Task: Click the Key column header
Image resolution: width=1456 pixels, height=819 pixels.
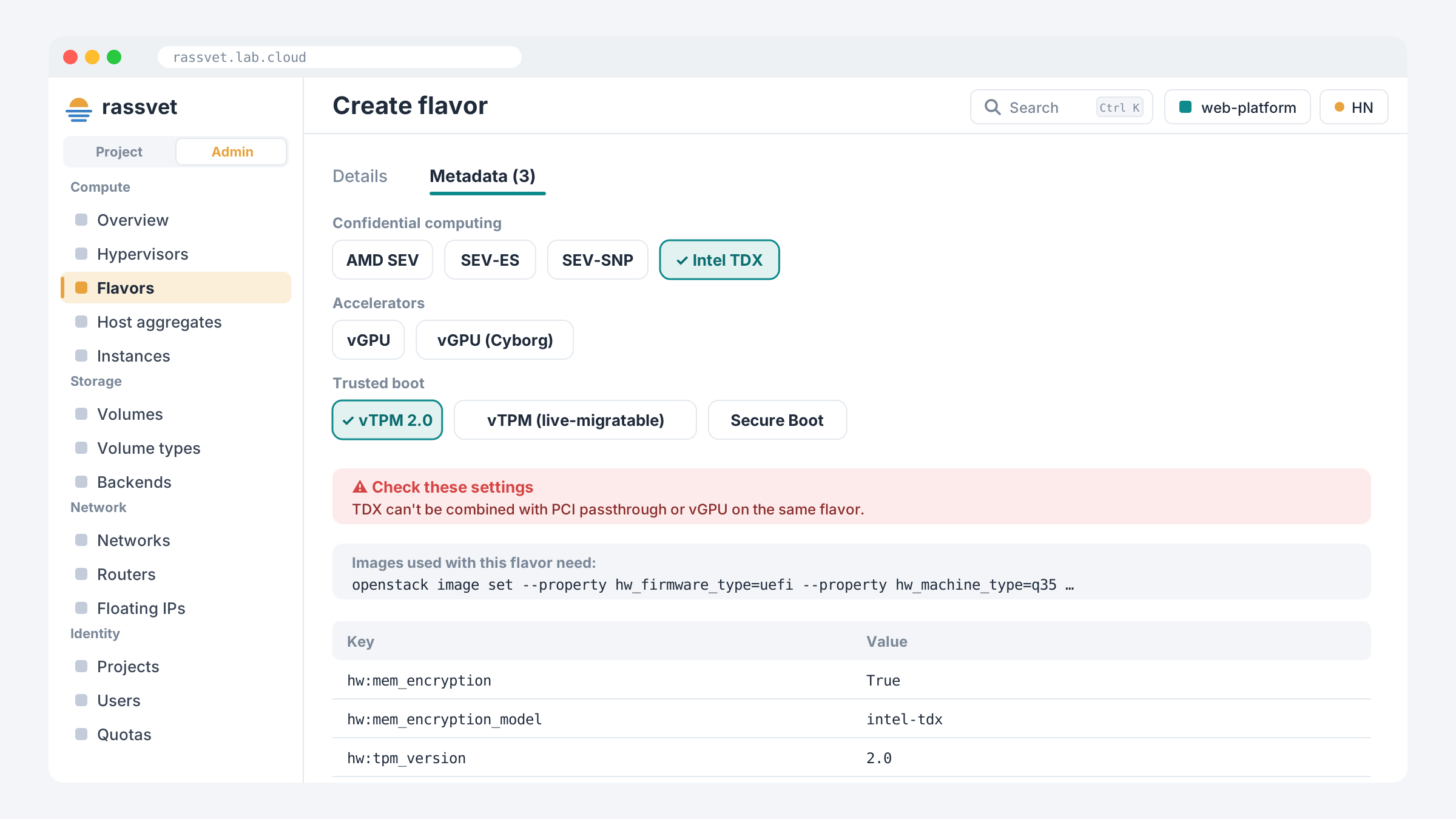Action: pos(360,641)
